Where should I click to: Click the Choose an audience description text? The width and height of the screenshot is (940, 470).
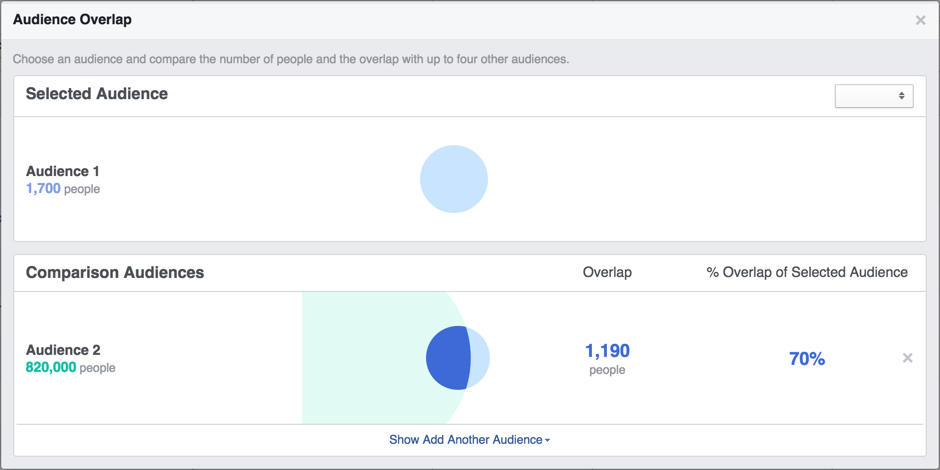[x=291, y=60]
